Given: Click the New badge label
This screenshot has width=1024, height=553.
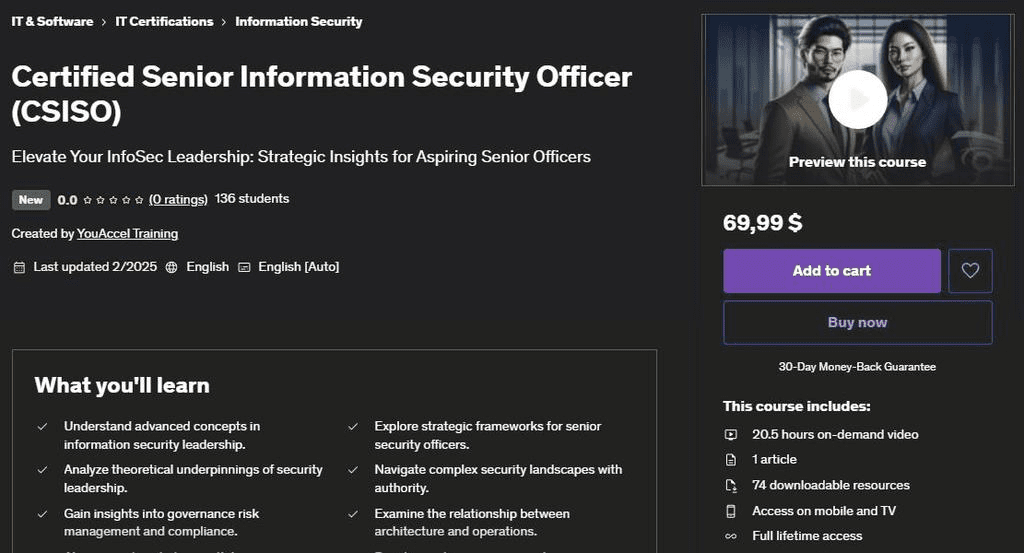Looking at the screenshot, I should click(x=31, y=199).
